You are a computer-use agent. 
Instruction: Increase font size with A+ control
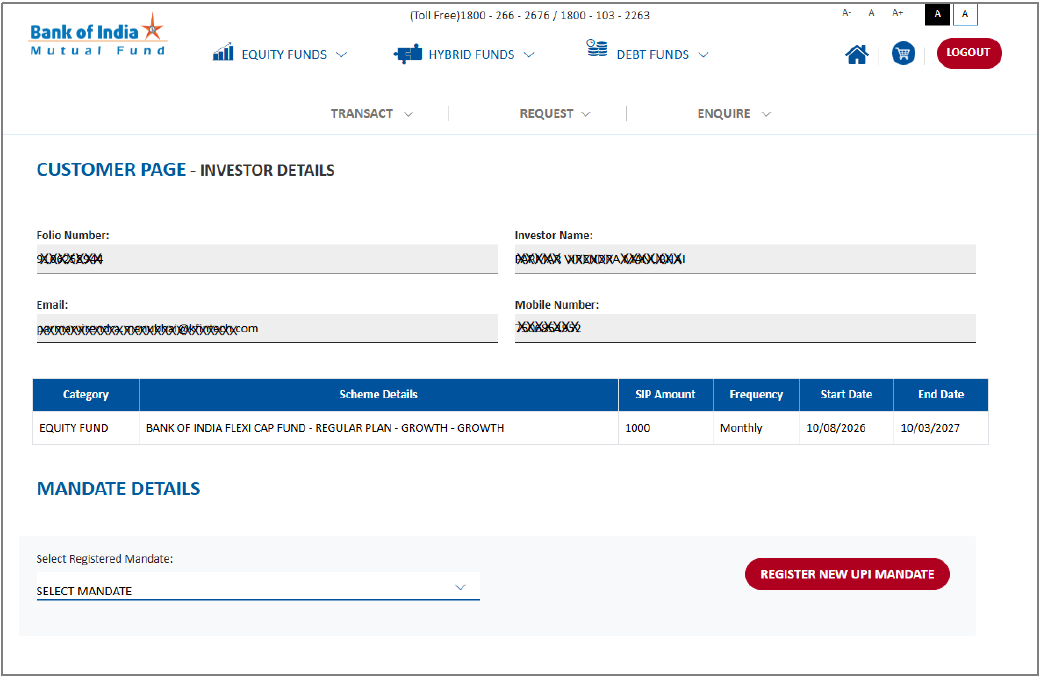pyautogui.click(x=898, y=13)
